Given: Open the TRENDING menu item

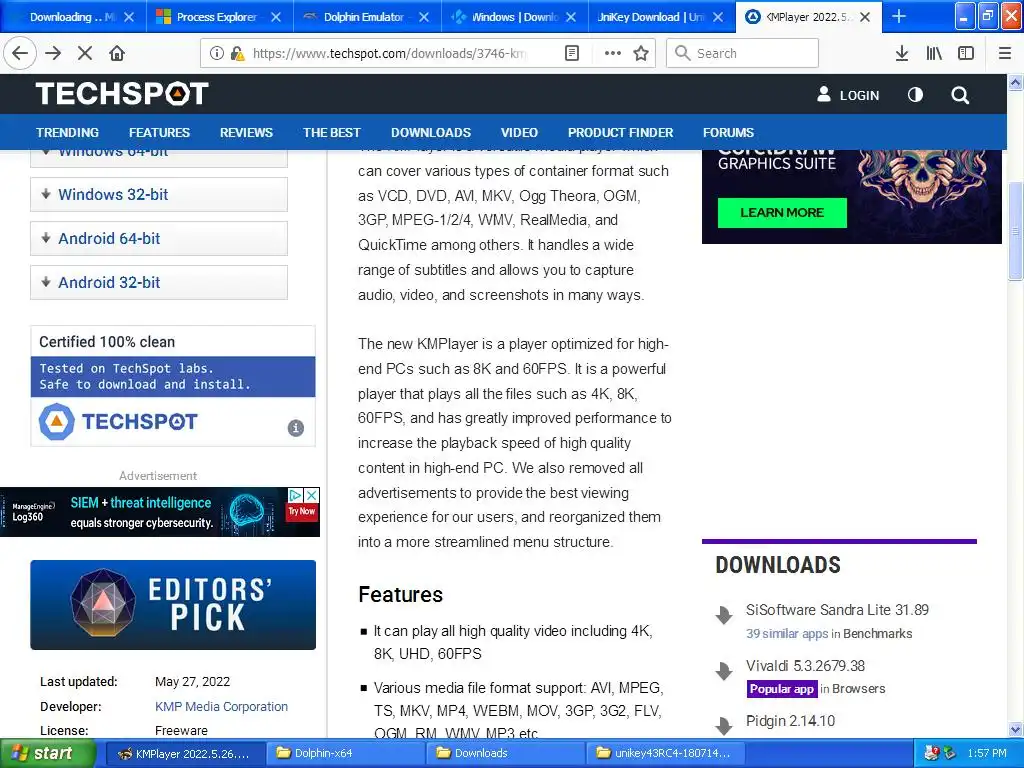Looking at the screenshot, I should (67, 133).
